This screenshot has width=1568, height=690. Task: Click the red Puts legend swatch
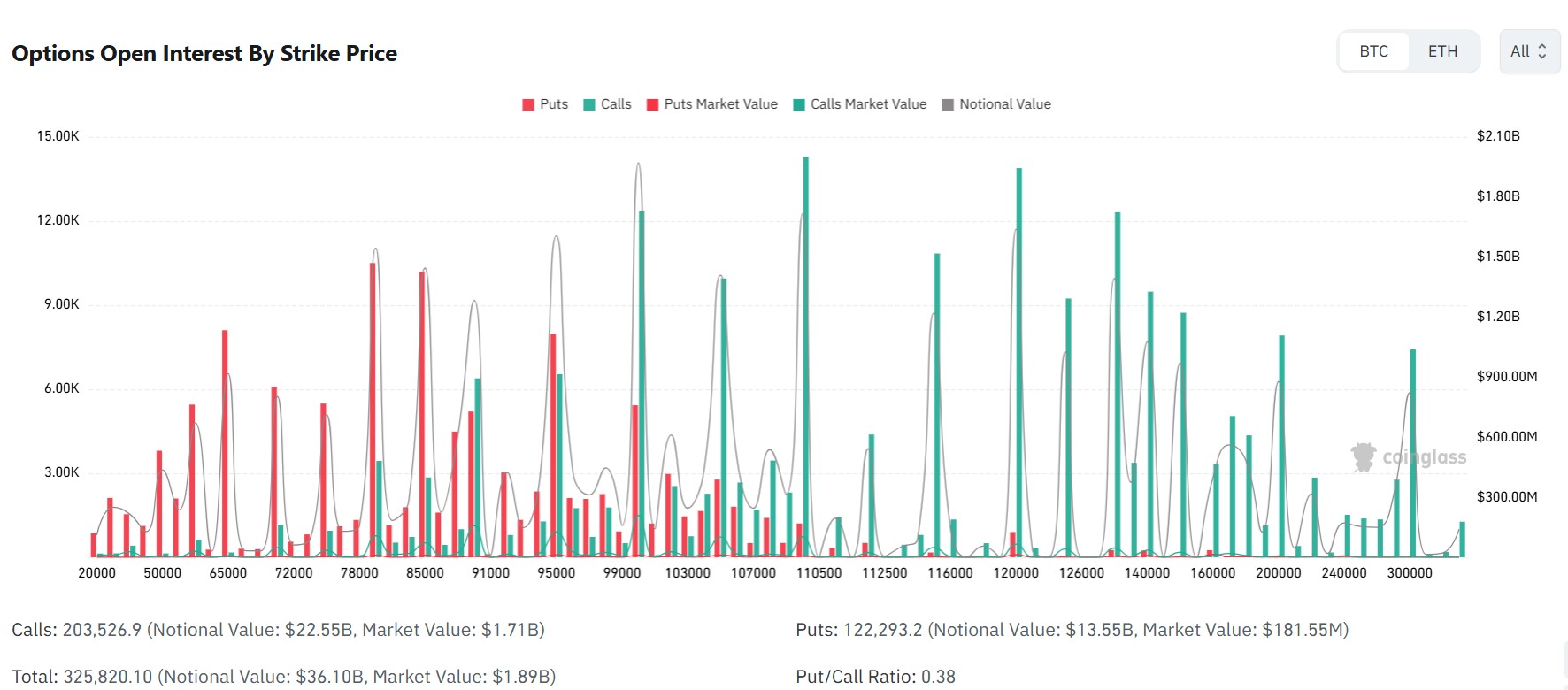[528, 104]
